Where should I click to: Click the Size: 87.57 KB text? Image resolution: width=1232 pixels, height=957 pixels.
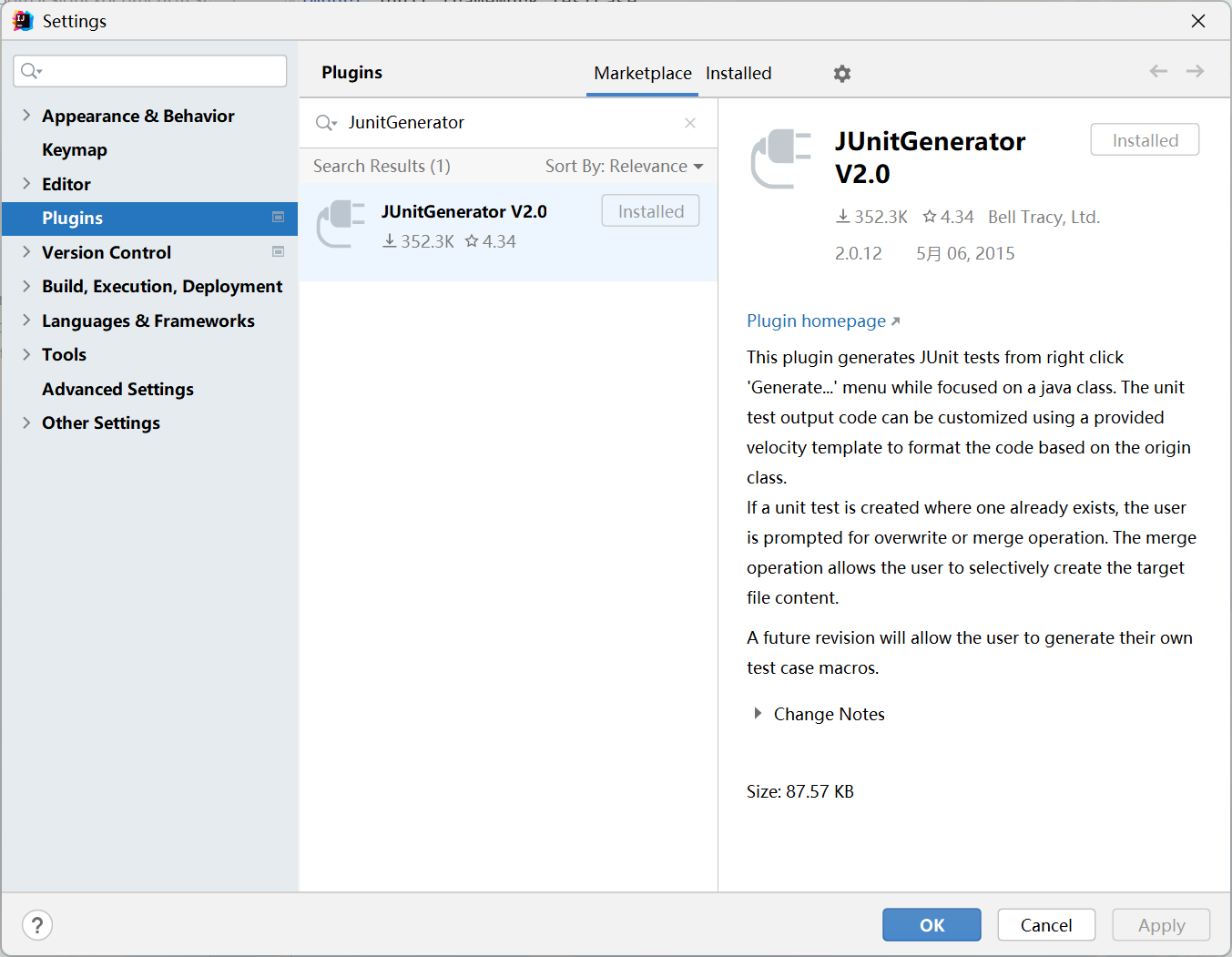pos(800,791)
